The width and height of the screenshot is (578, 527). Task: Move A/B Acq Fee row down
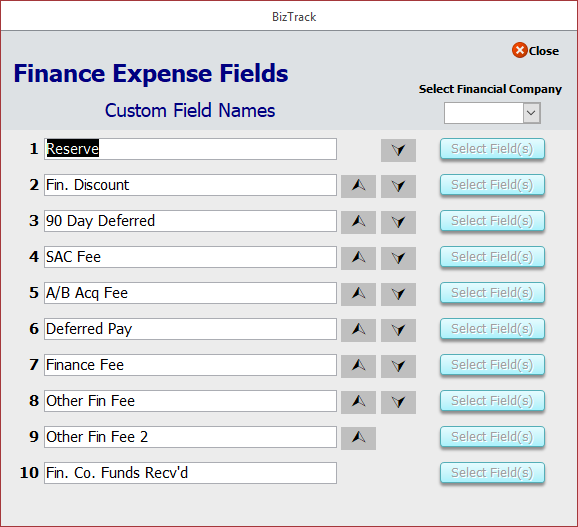point(398,294)
